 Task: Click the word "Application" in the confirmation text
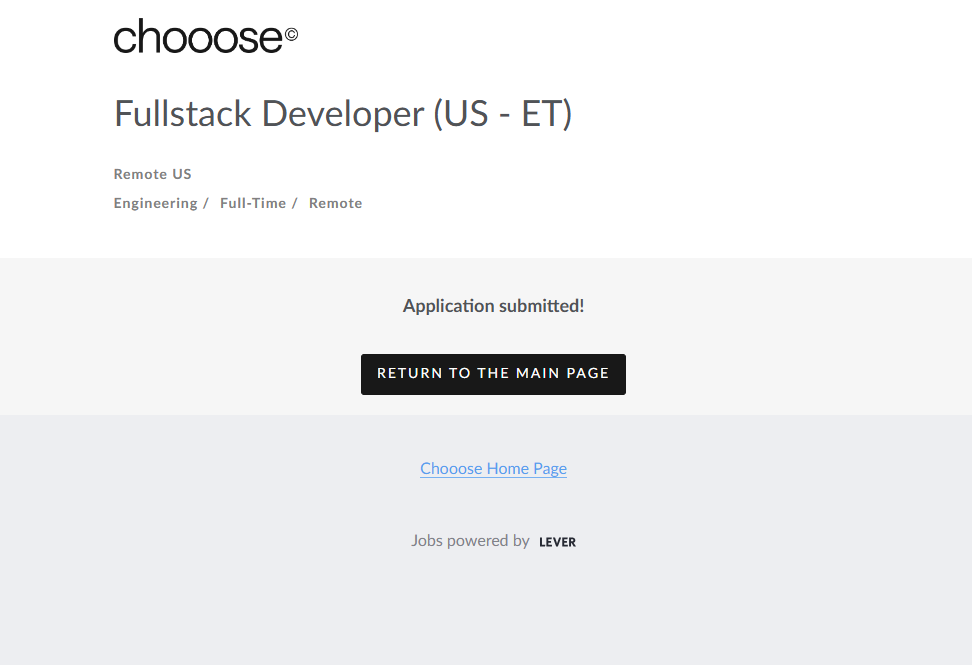point(448,306)
